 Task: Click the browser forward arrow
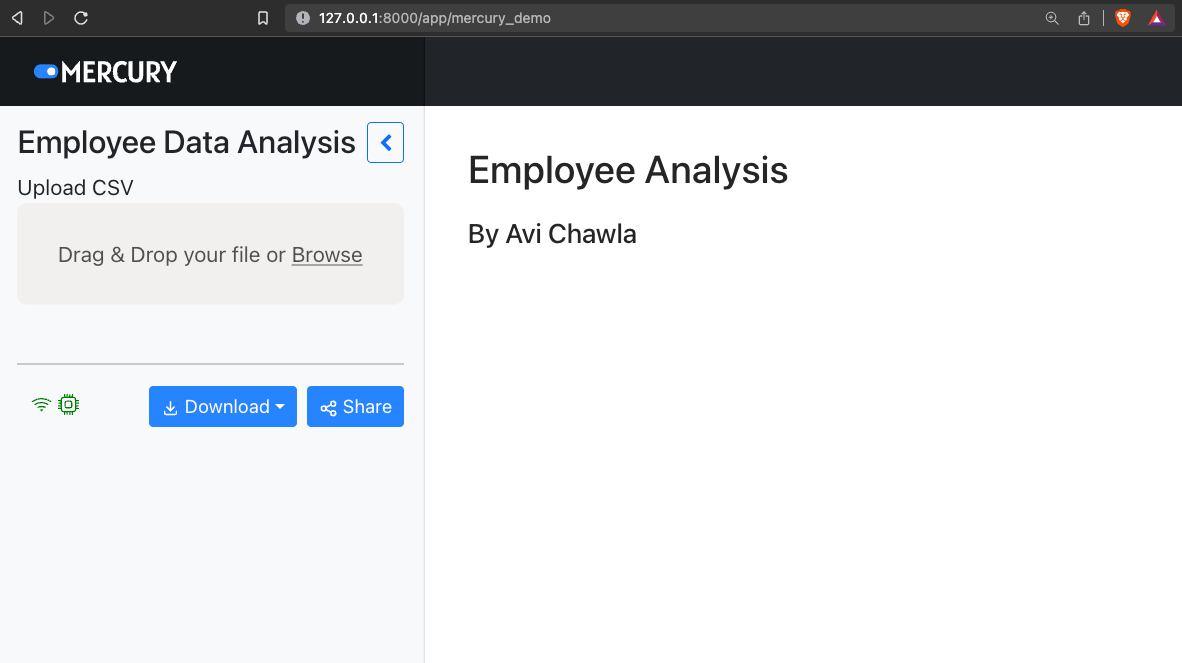[x=49, y=18]
